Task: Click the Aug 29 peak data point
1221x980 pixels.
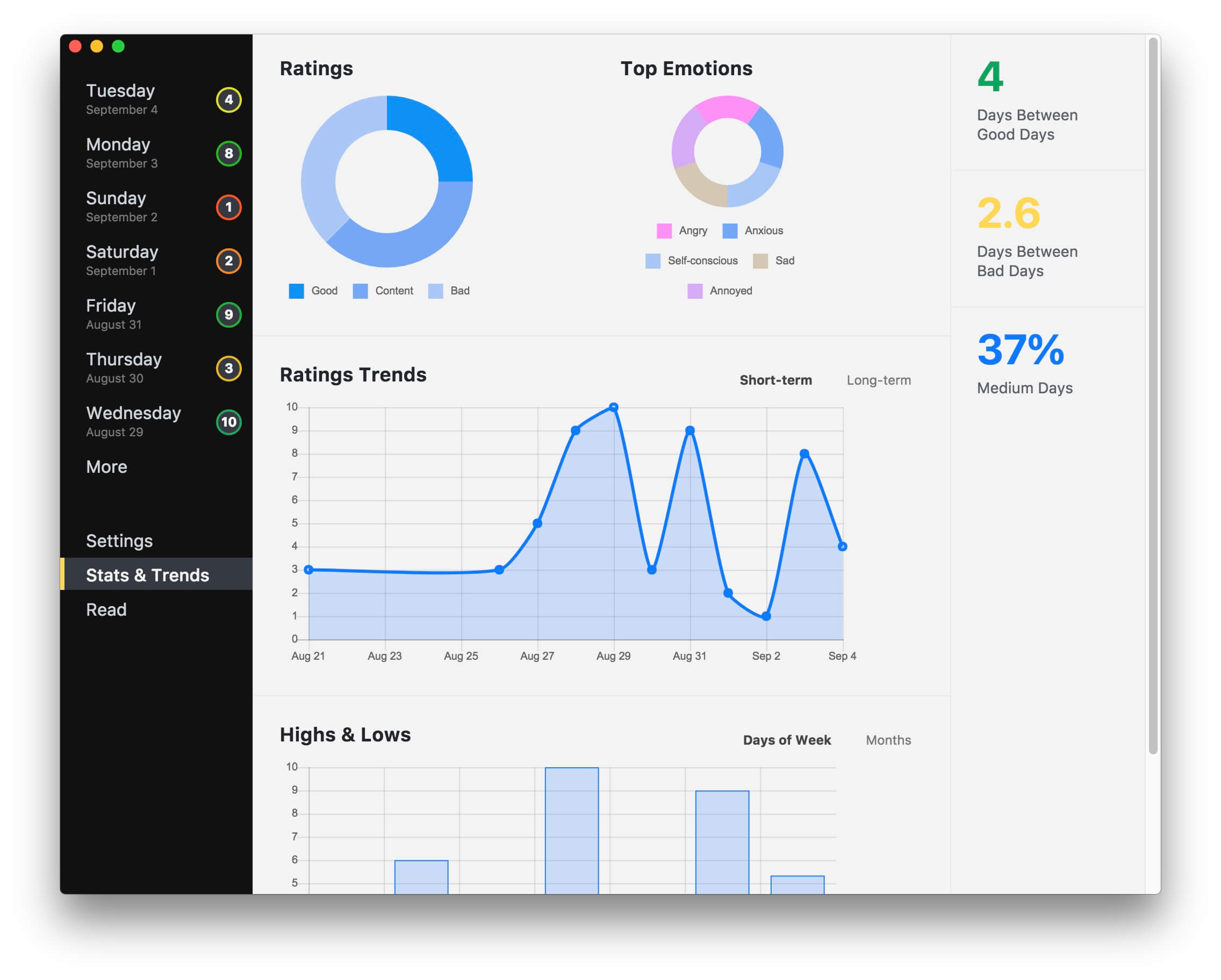Action: 614,407
